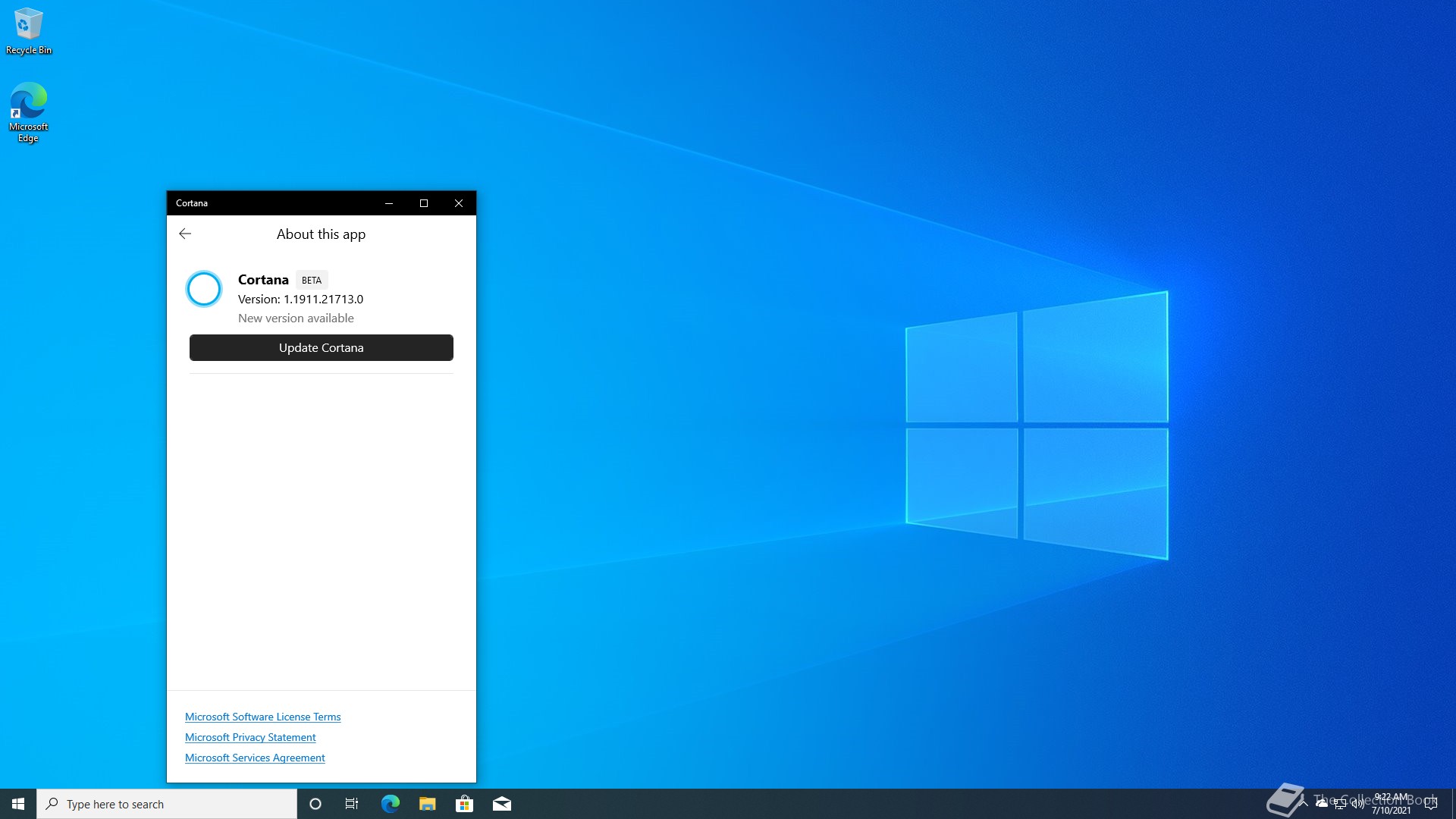This screenshot has height=819, width=1456.
Task: Open Microsoft Software License Terms link
Action: coord(262,717)
